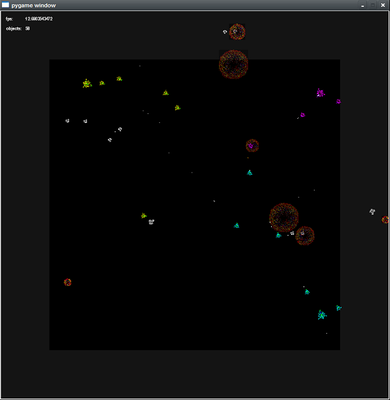Click the fps counter readout
This screenshot has width=390, height=400.
[x=39, y=19]
